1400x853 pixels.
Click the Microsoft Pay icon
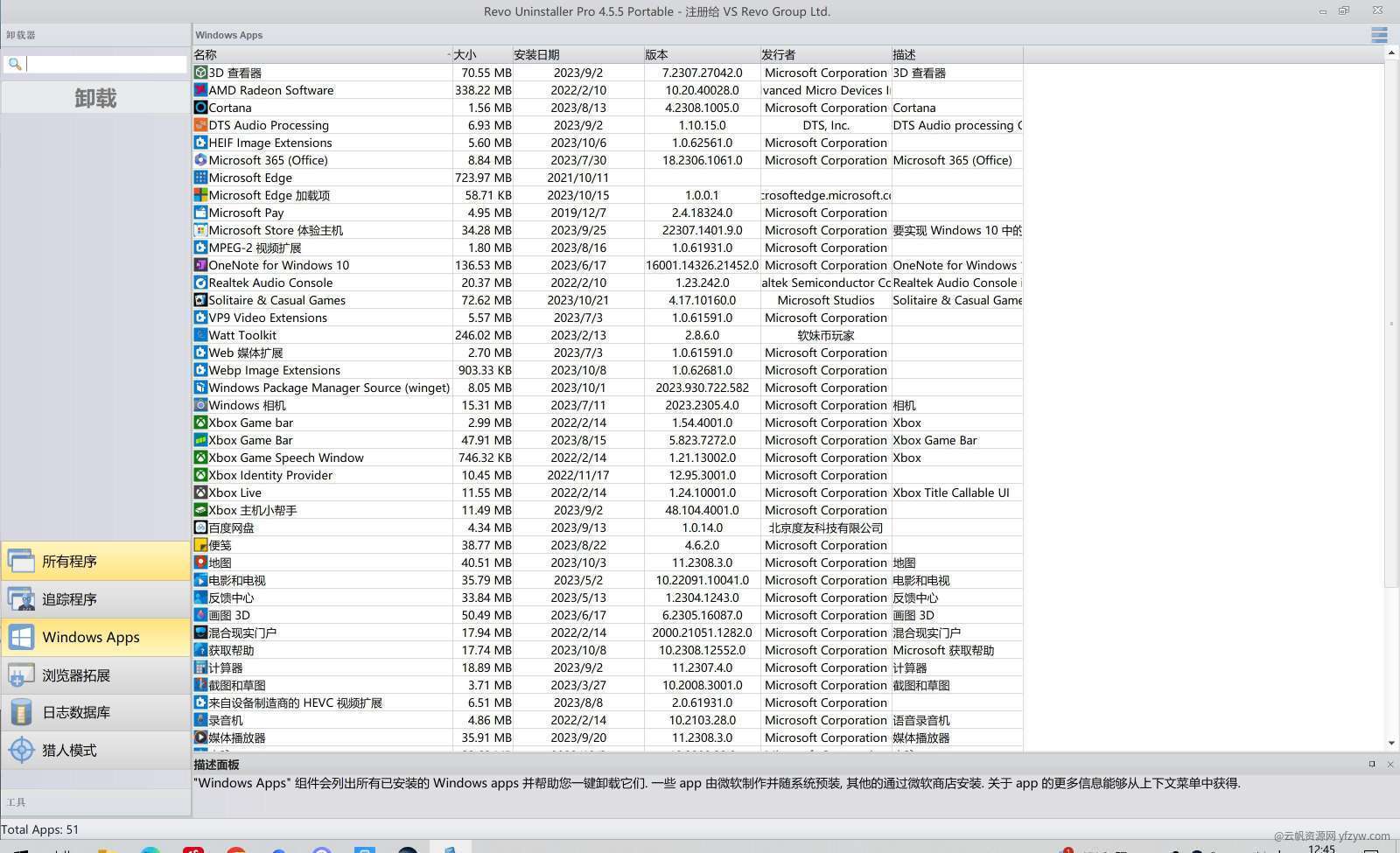pyautogui.click(x=200, y=213)
